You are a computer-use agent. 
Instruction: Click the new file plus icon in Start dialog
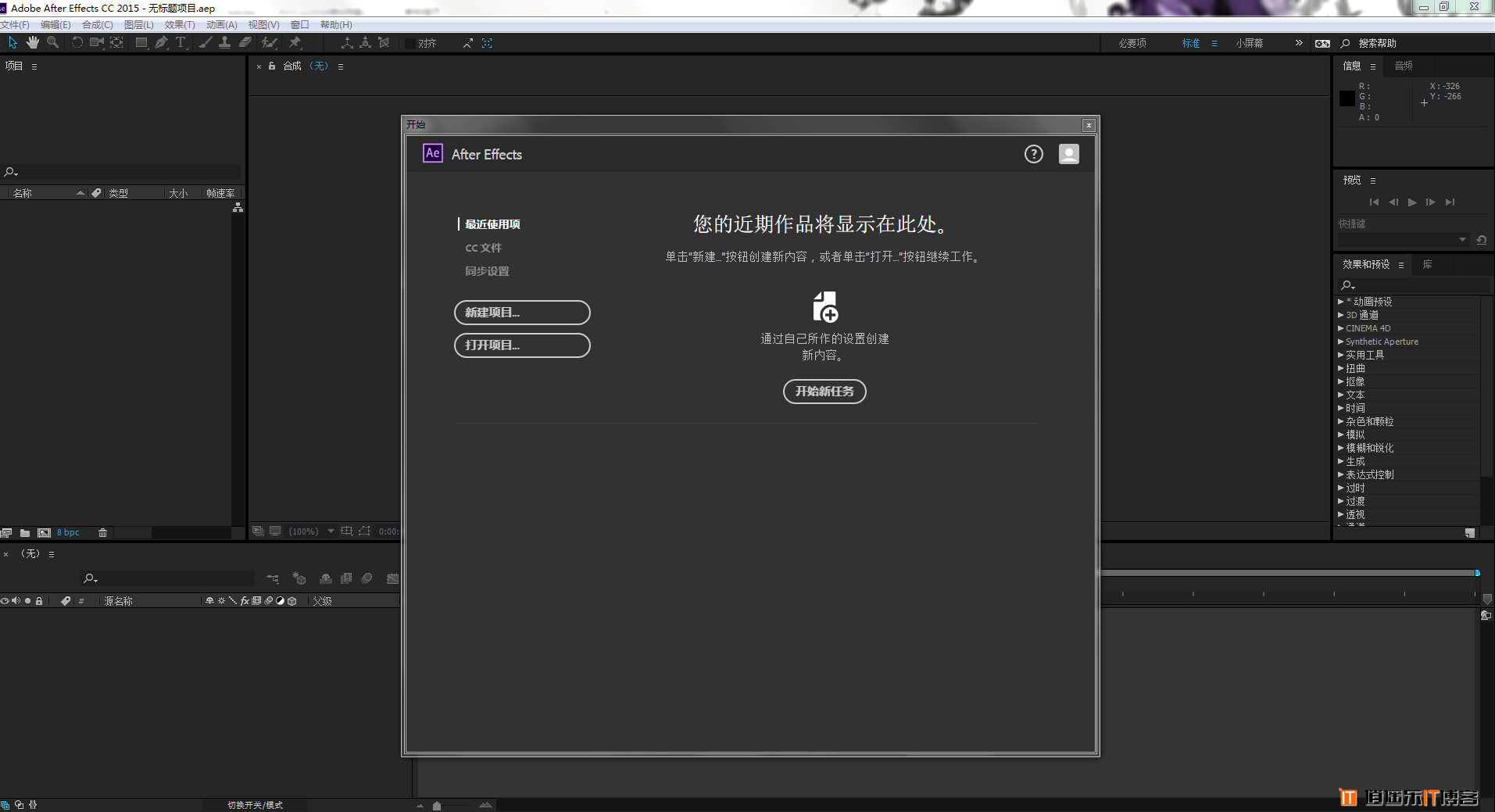pyautogui.click(x=825, y=307)
